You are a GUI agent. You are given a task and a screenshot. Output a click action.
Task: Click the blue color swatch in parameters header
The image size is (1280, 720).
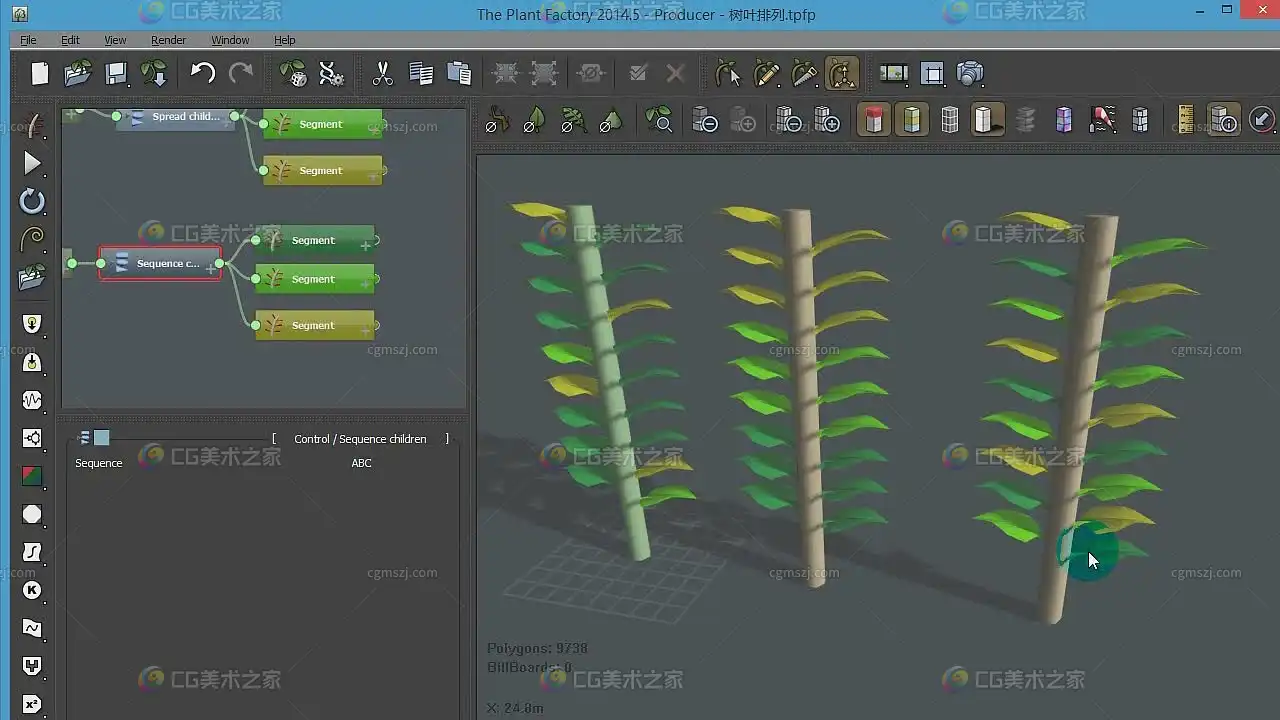click(x=102, y=438)
